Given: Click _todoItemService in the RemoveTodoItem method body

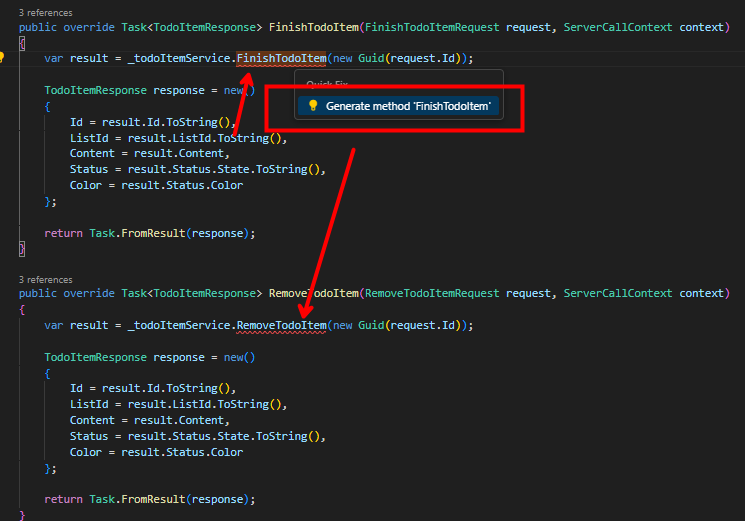Looking at the screenshot, I should coord(179,325).
